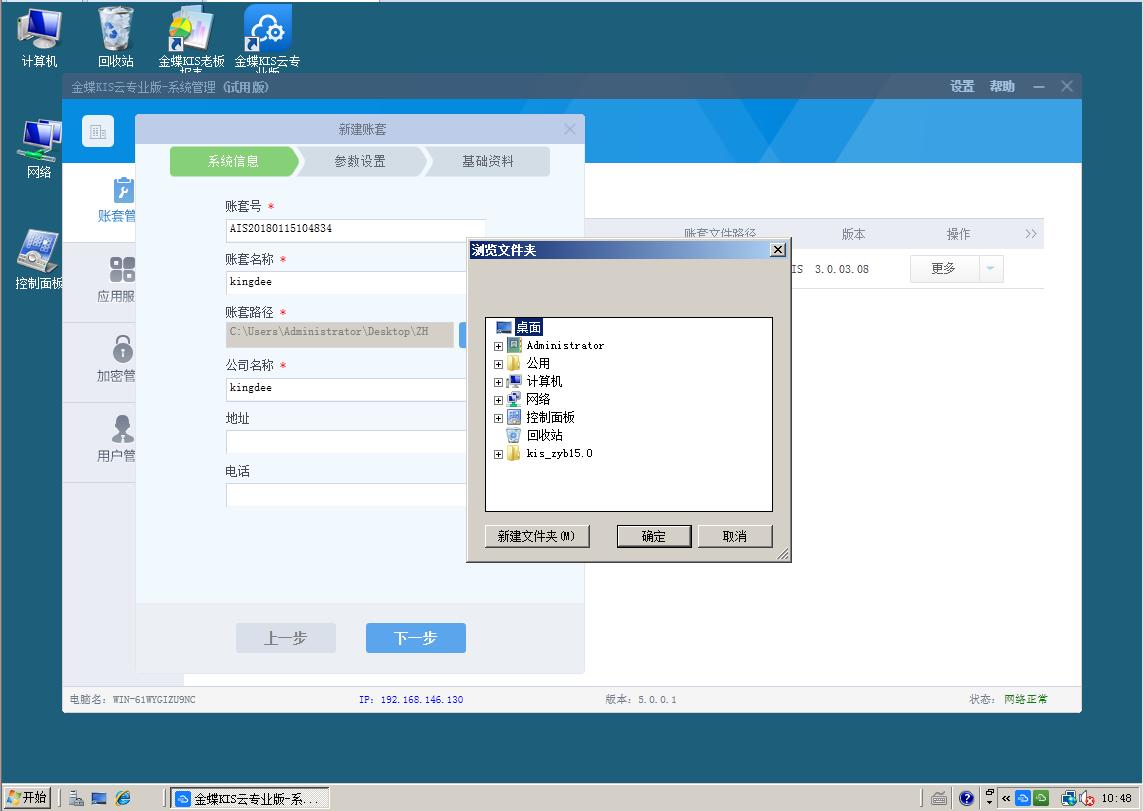Expand the Administrator tree node
This screenshot has width=1143, height=811.
tap(499, 346)
